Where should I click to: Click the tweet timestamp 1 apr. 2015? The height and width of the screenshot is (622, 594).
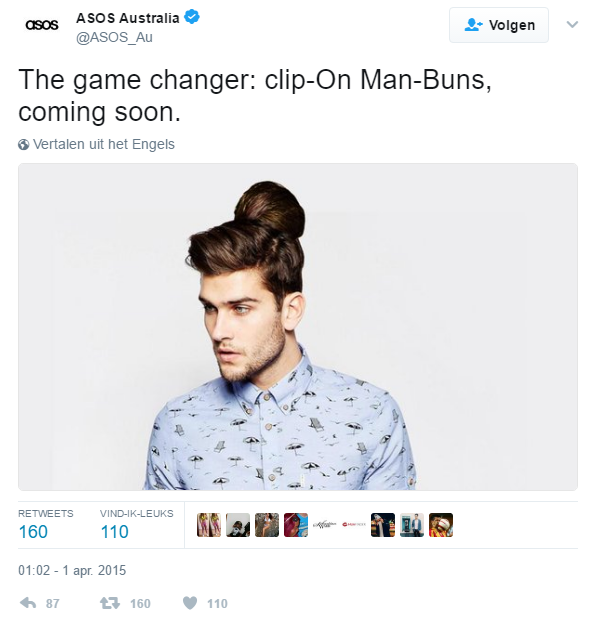pyautogui.click(x=72, y=570)
